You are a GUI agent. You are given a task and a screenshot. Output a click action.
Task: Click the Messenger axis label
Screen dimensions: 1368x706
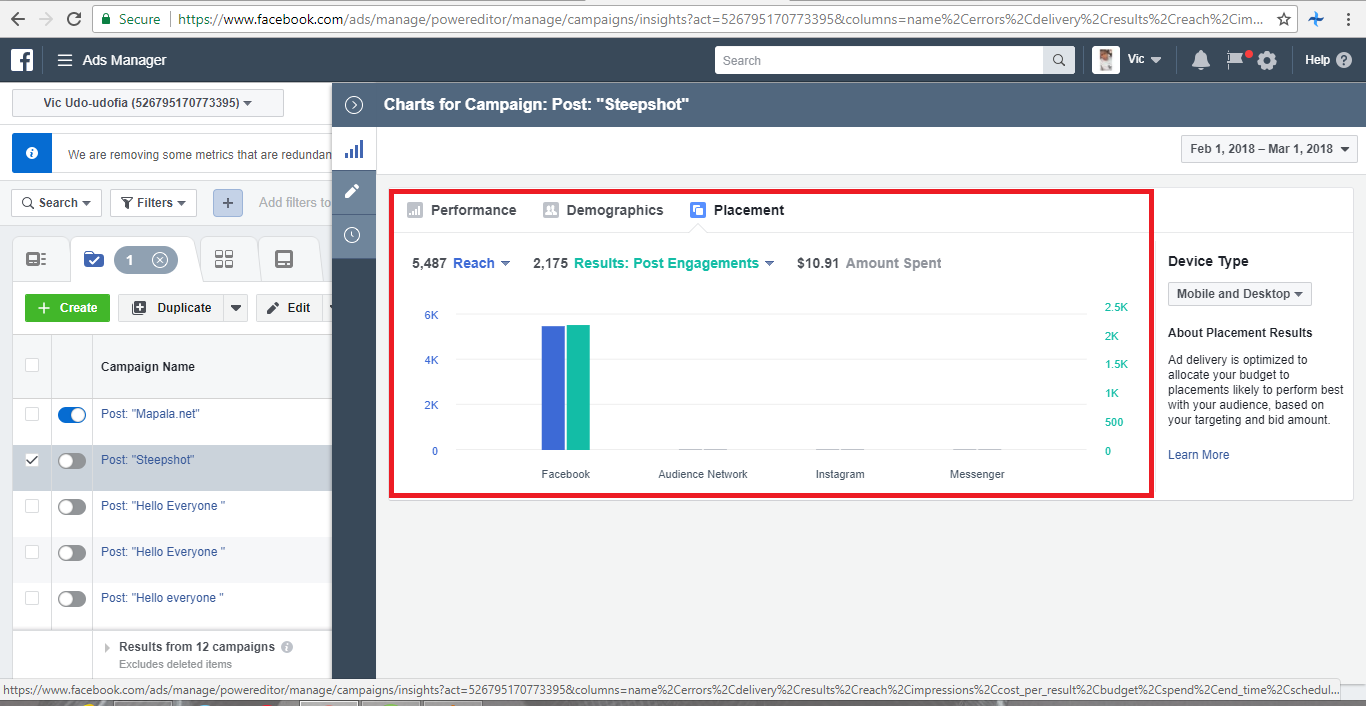[977, 474]
